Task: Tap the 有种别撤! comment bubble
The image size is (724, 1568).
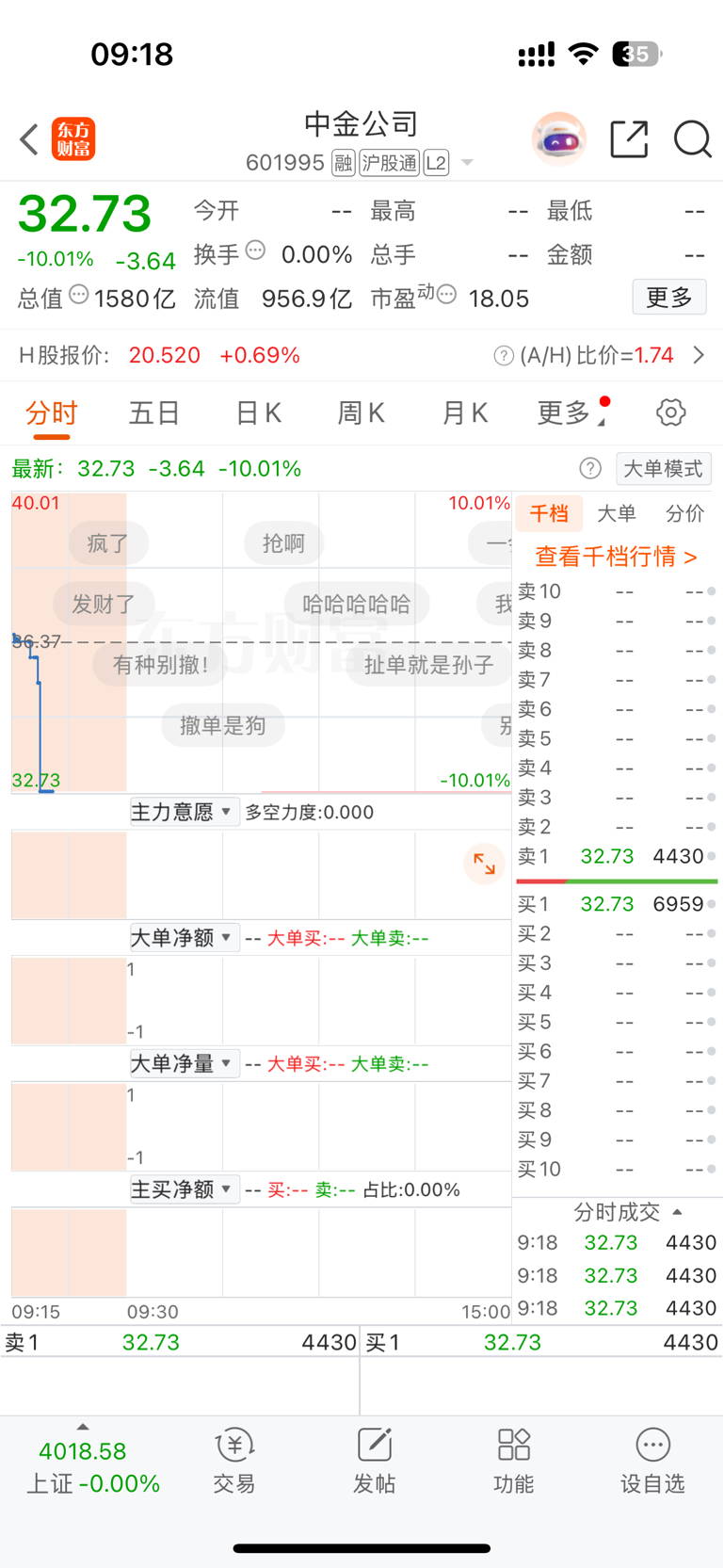Action: pyautogui.click(x=161, y=665)
